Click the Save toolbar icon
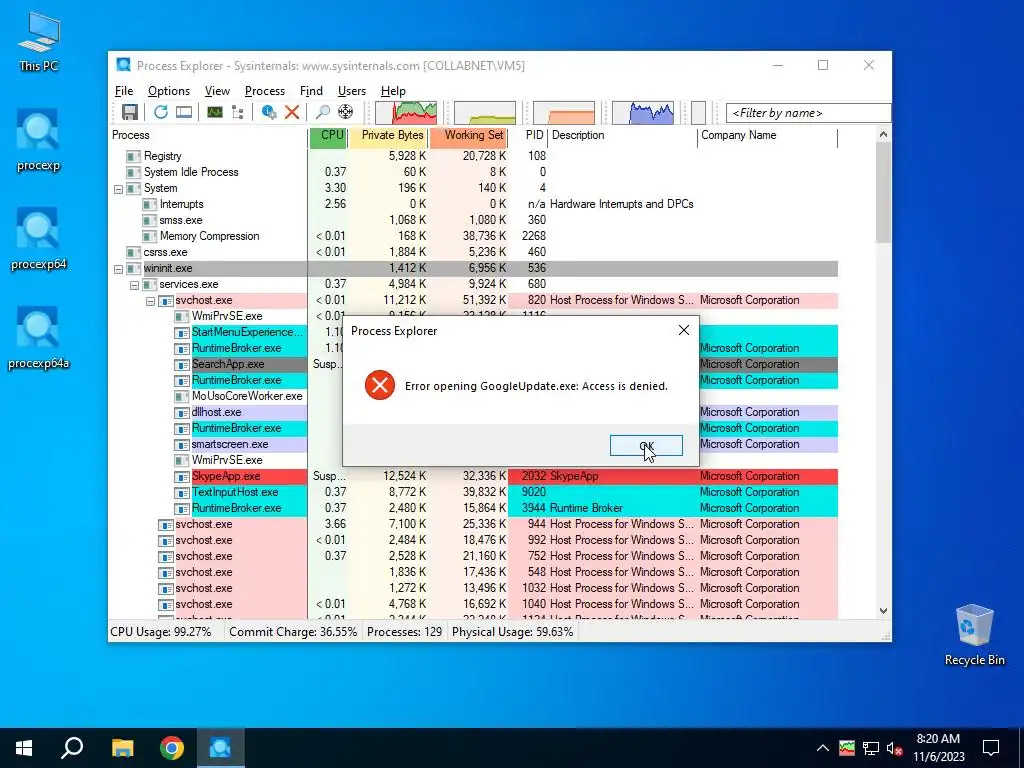Viewport: 1024px width, 768px height. 129,112
